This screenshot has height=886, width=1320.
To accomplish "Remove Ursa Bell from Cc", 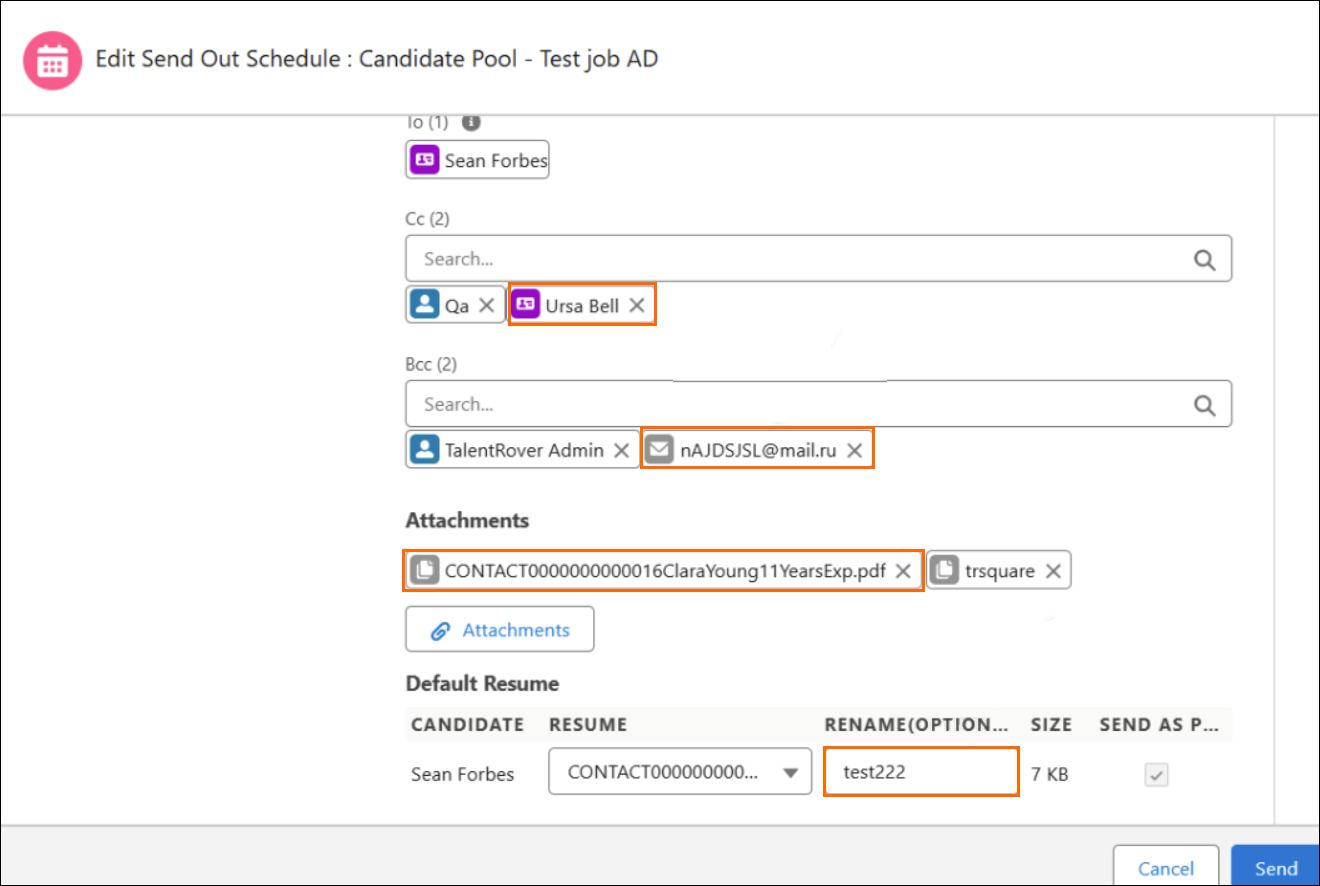I will (x=637, y=306).
